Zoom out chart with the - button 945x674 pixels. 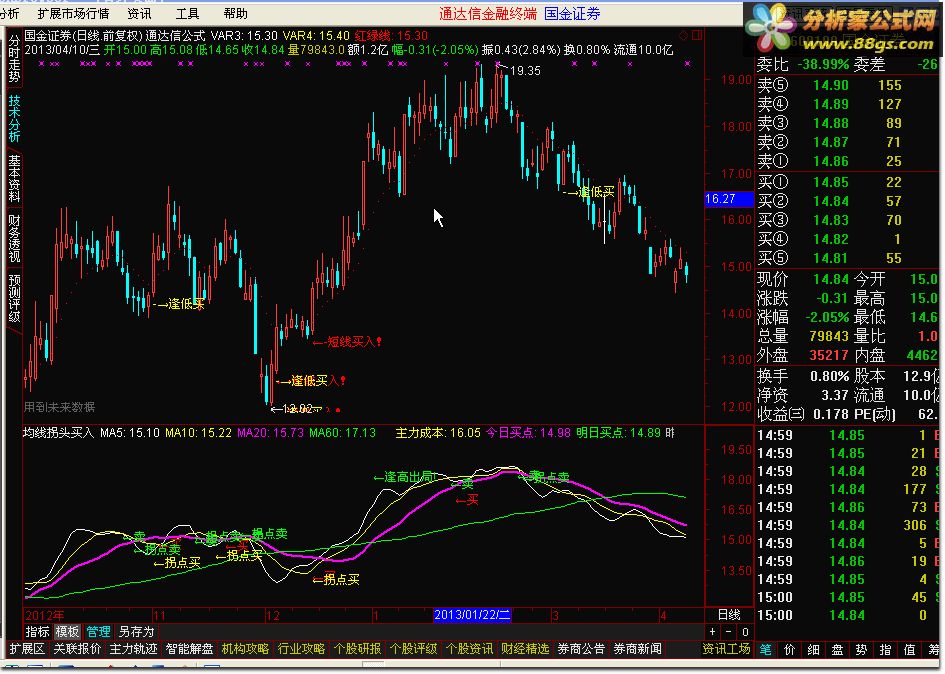click(x=729, y=631)
